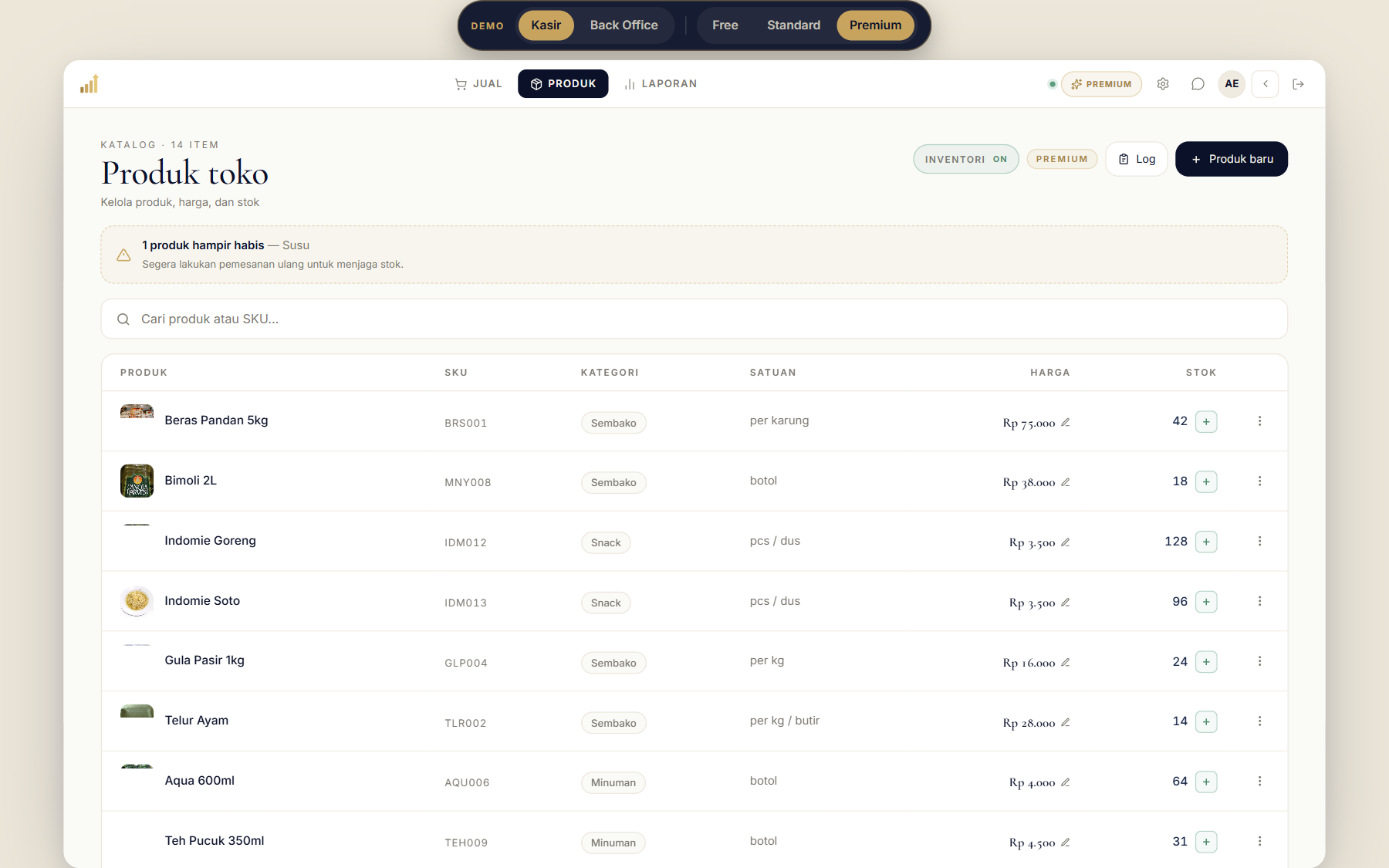Click the Indomie Soto product thumbnail

[x=137, y=601]
